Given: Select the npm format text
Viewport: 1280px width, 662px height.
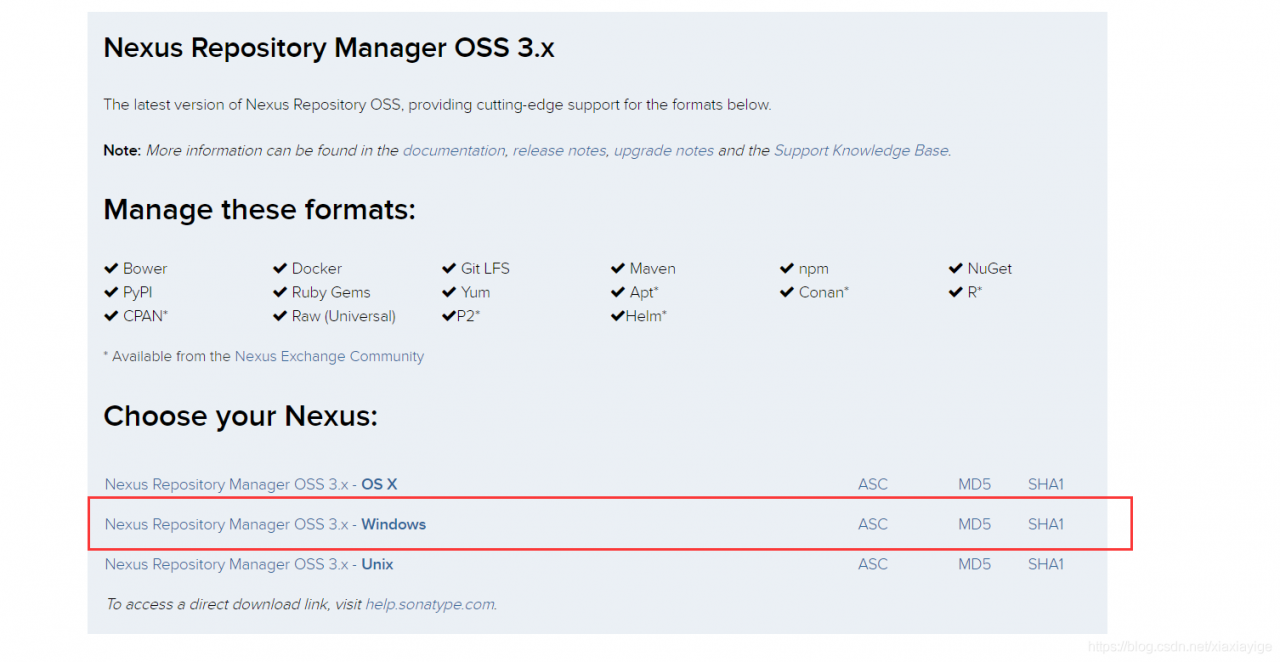Looking at the screenshot, I should [814, 269].
